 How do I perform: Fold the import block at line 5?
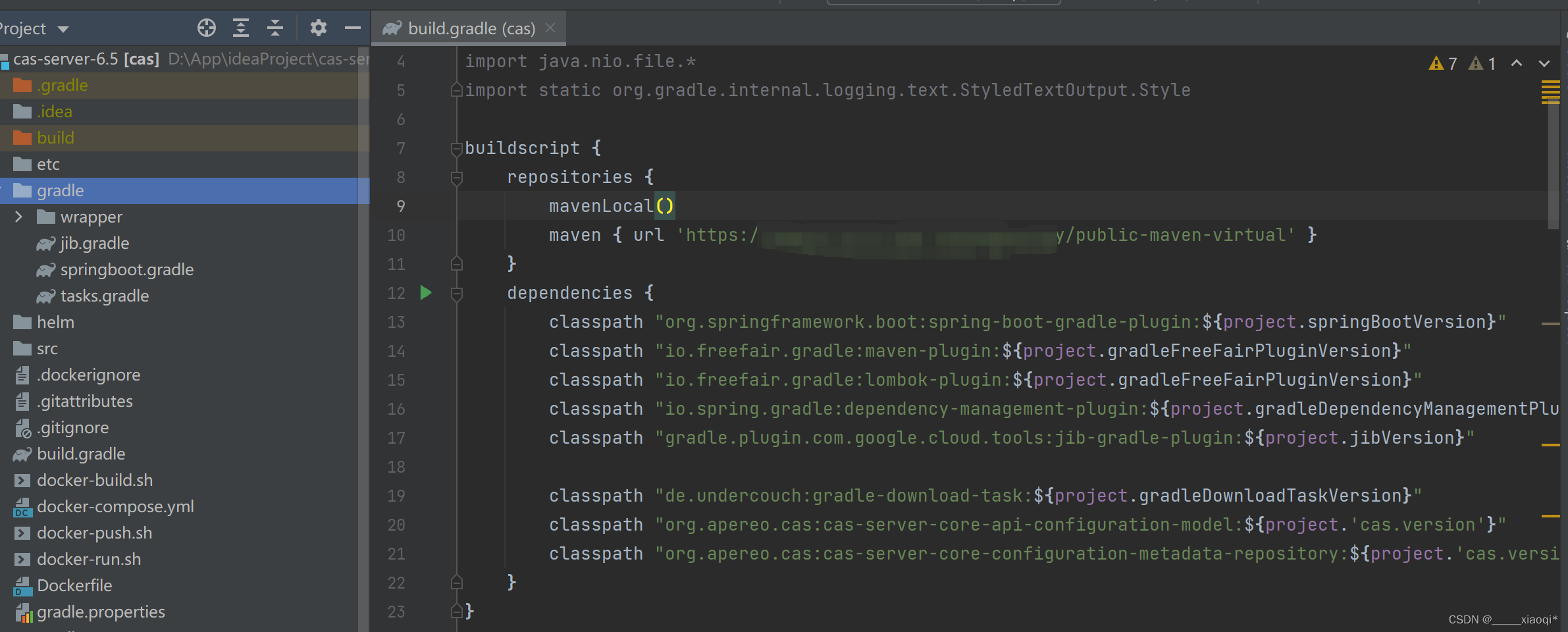click(x=456, y=90)
